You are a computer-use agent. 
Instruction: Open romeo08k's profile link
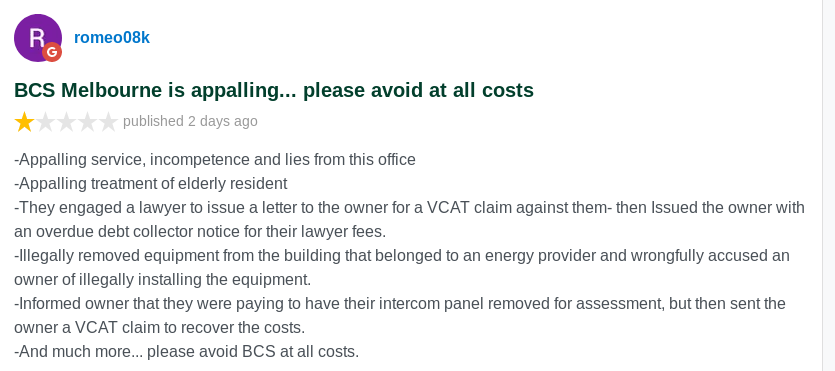(x=112, y=38)
